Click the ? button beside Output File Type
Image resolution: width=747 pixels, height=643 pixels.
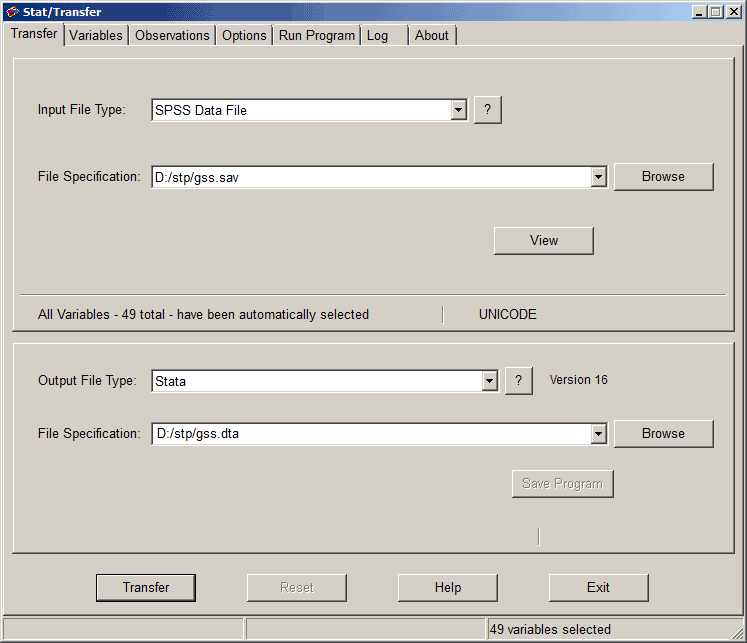518,381
